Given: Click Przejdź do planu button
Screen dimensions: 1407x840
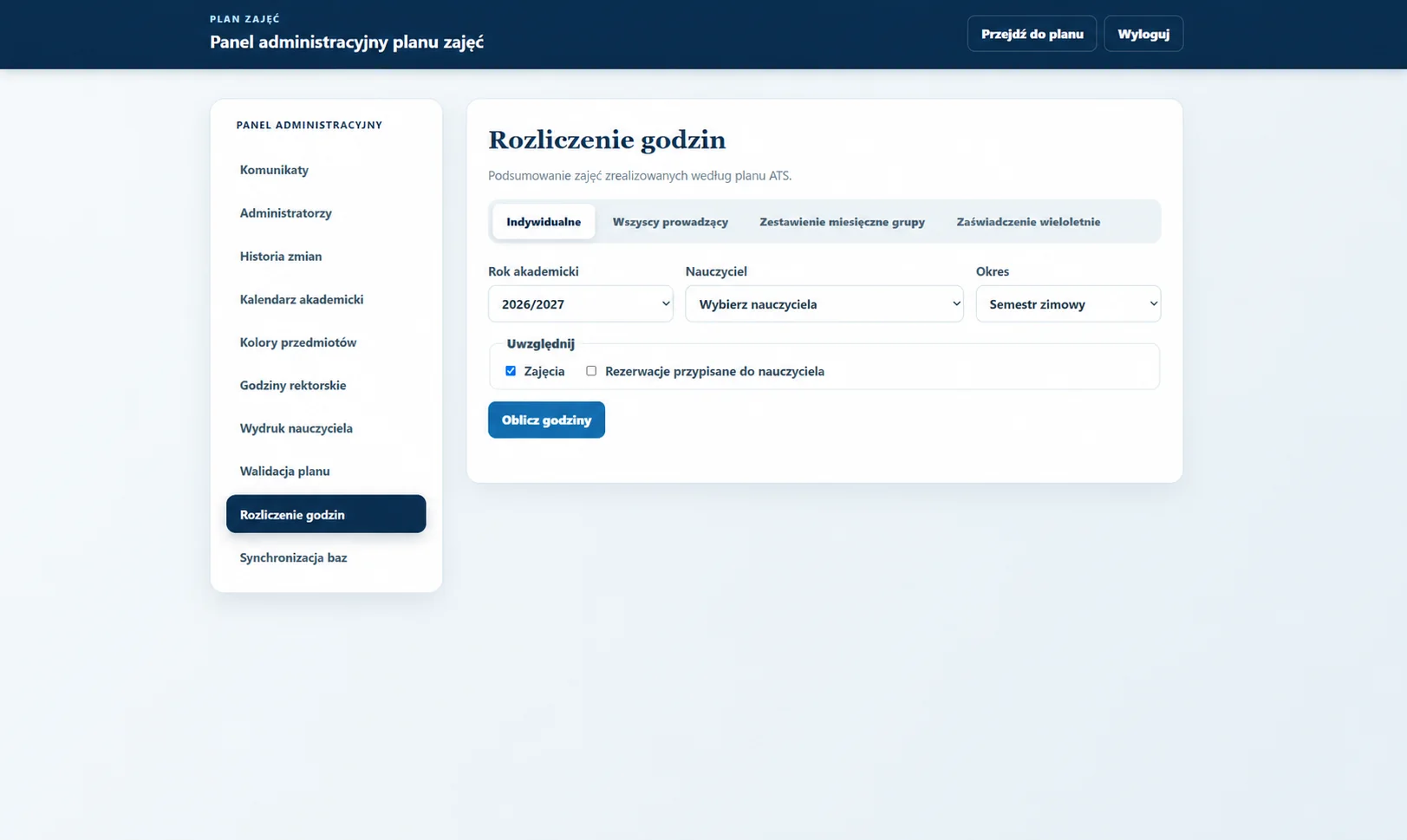Looking at the screenshot, I should 1032,34.
